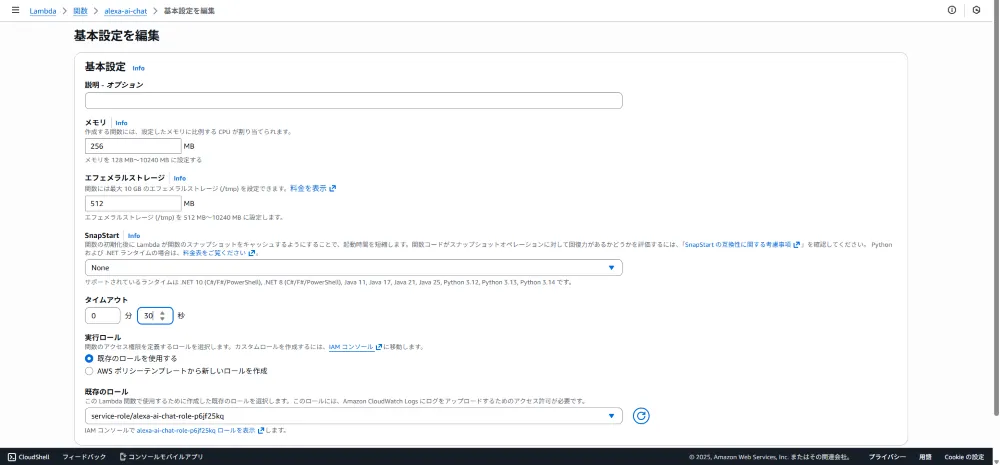
Task: Open SnapStart の互換性に関する考慮事項 link
Action: [x=739, y=244]
